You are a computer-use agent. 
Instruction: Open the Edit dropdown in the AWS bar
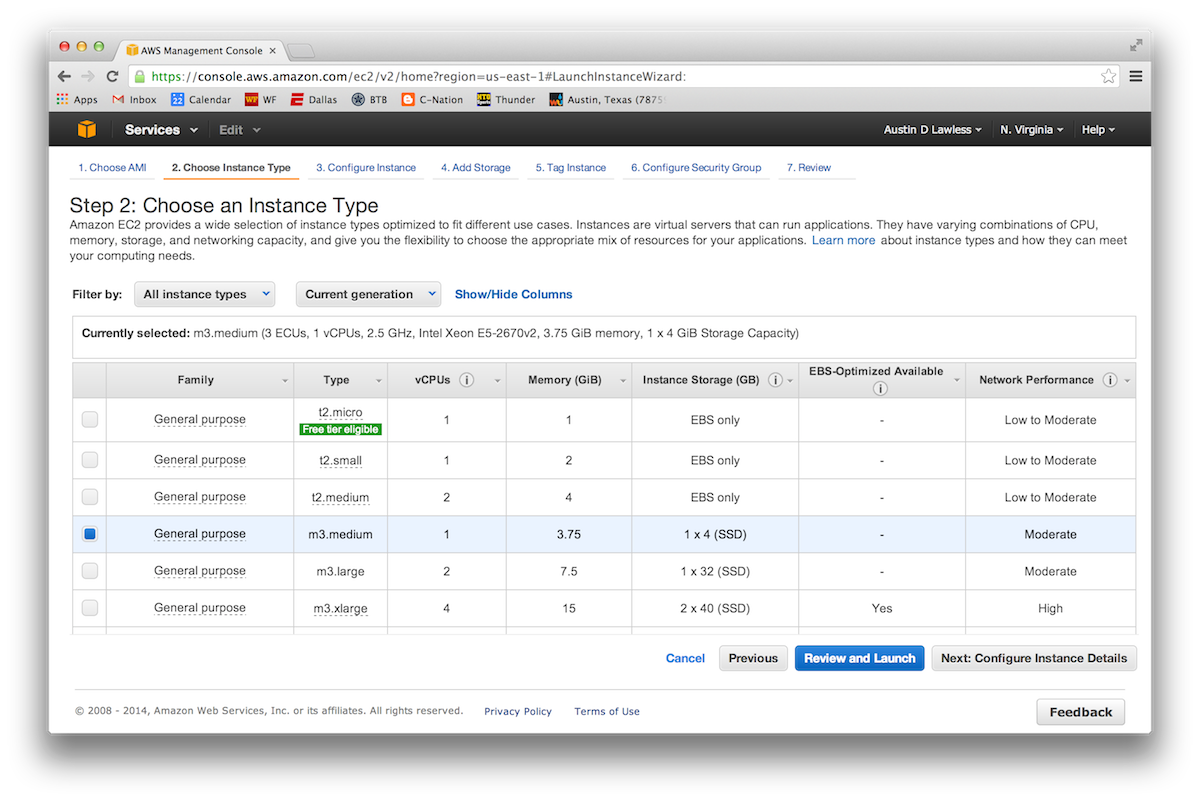point(240,130)
